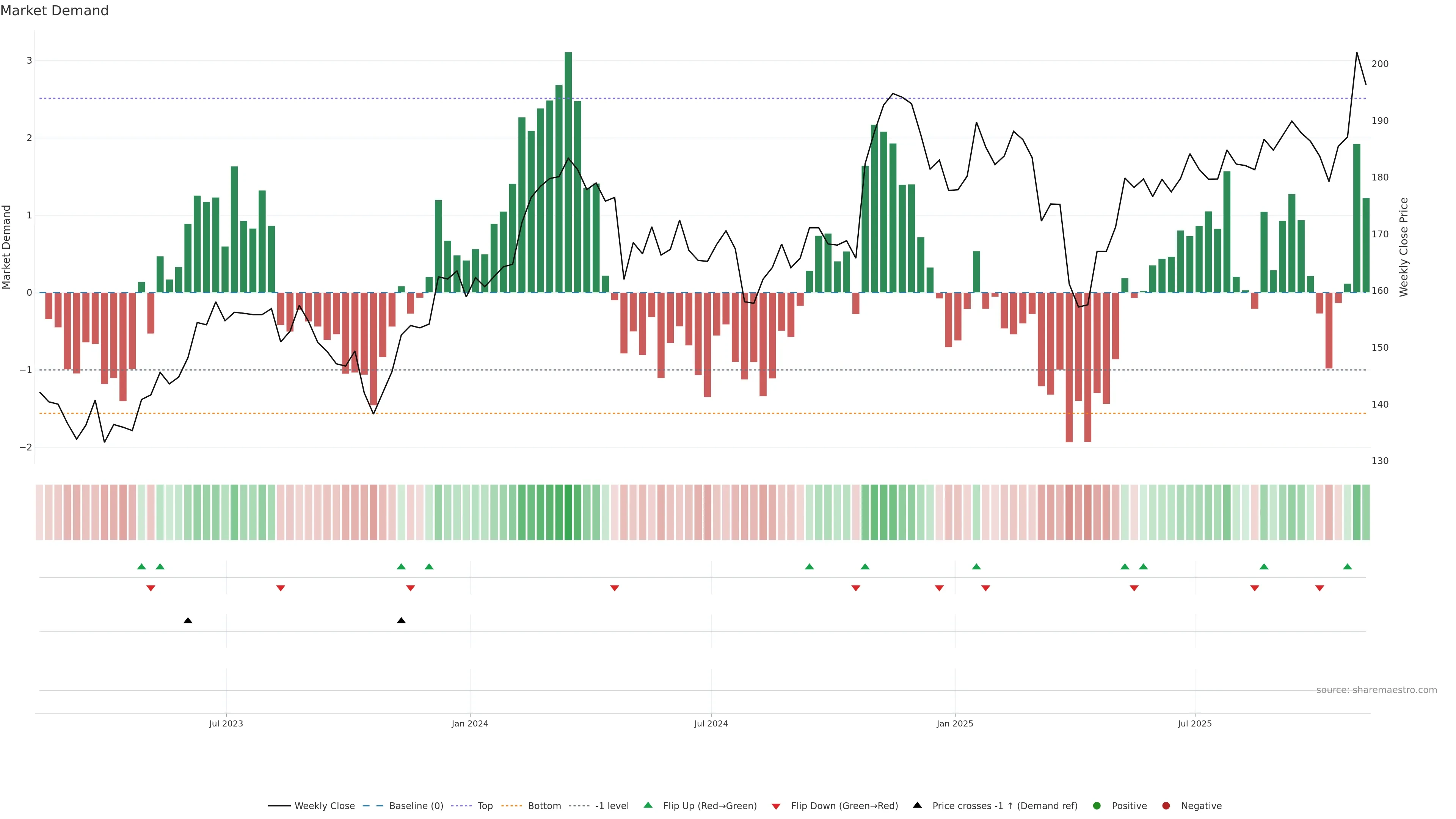Click the first black price-cross triangle marker

[188, 621]
